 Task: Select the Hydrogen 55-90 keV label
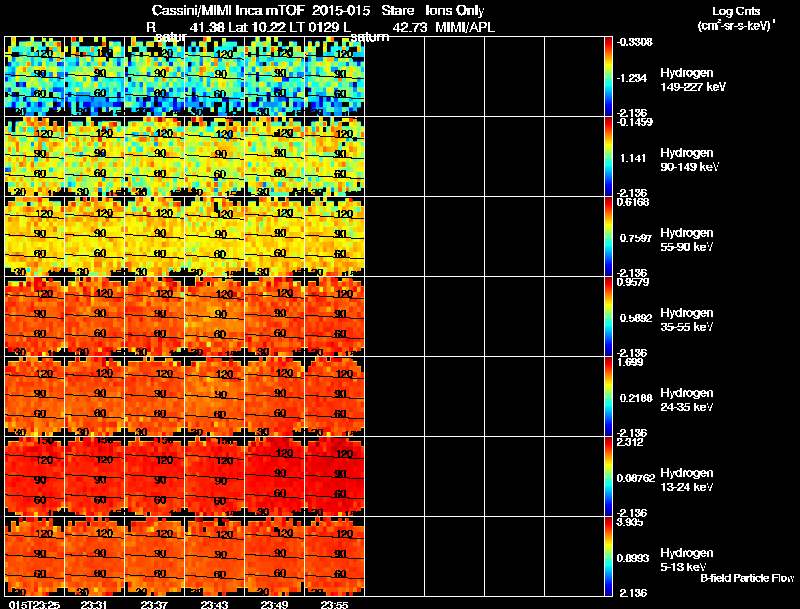tap(687, 240)
